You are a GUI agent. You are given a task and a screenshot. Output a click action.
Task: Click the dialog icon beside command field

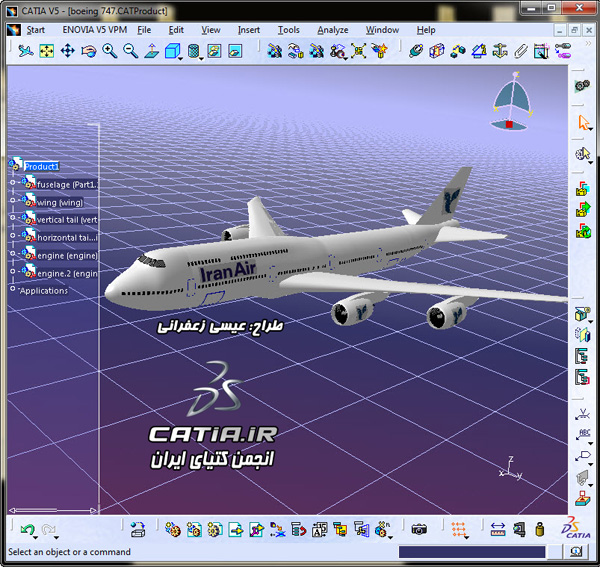pyautogui.click(x=576, y=552)
